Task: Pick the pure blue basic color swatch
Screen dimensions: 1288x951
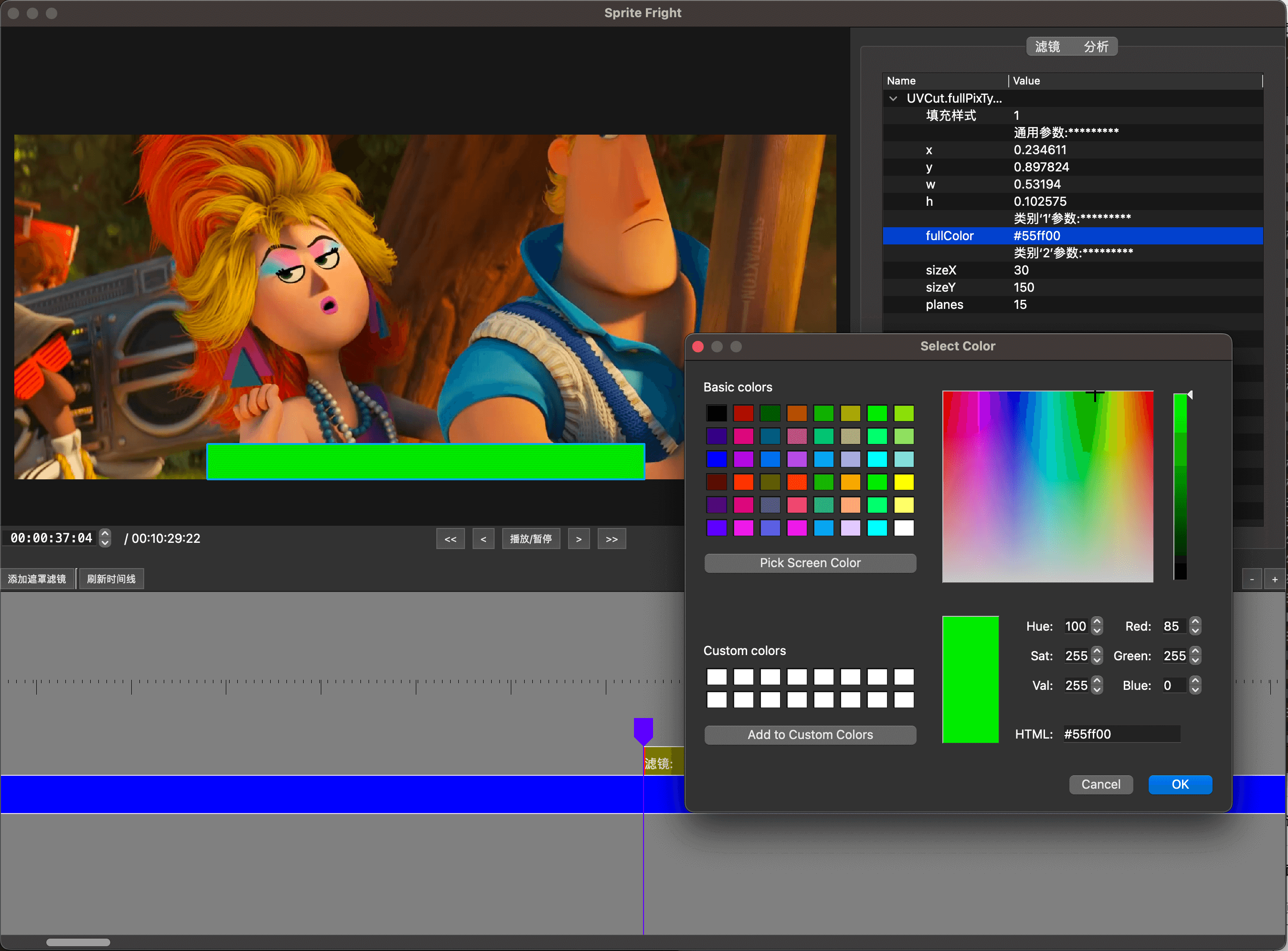Action: coord(717,459)
